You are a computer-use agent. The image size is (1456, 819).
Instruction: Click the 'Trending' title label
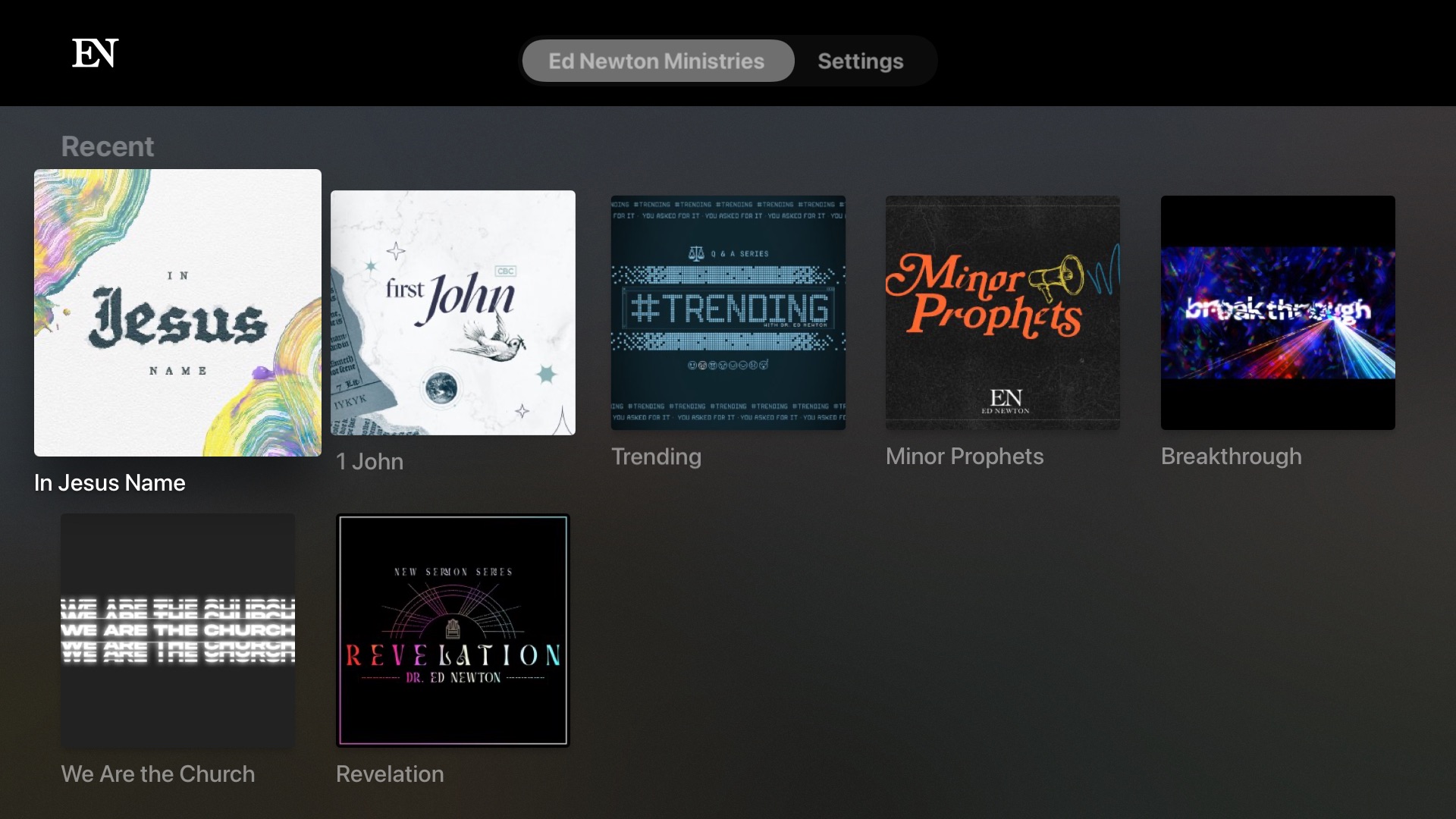[x=656, y=457]
